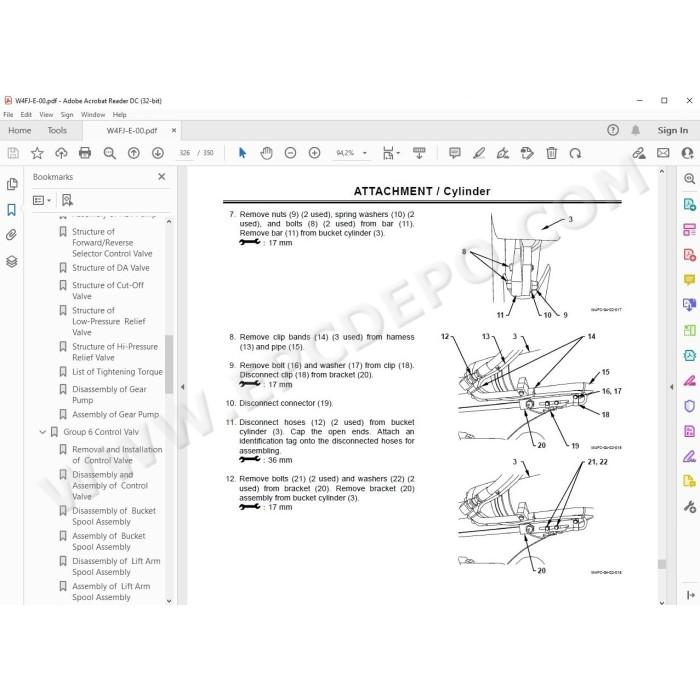Open the View menu

pyautogui.click(x=46, y=115)
